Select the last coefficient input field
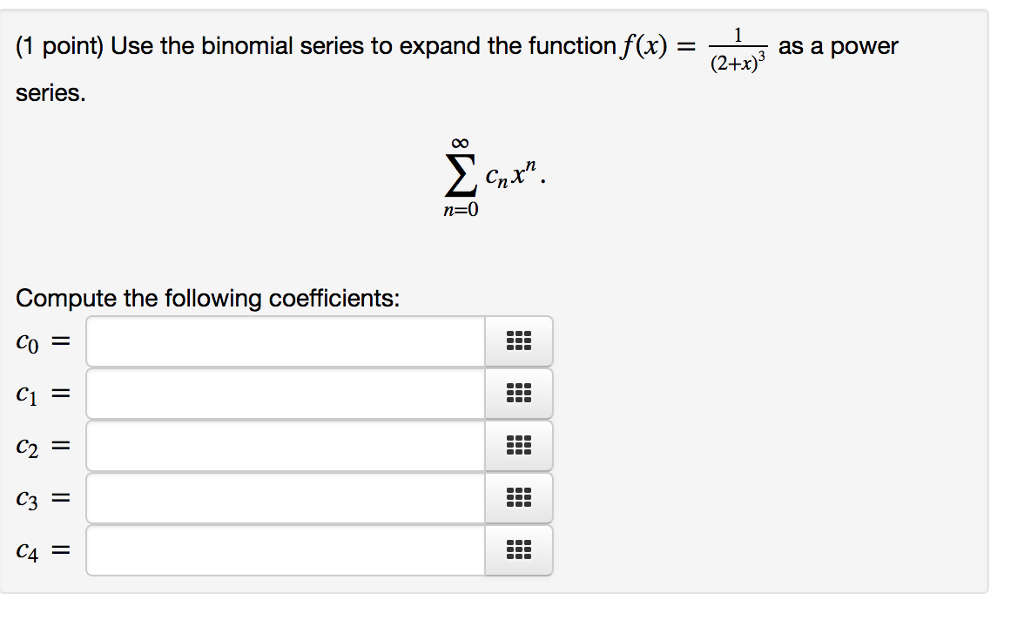Image resolution: width=1024 pixels, height=620 pixels. pyautogui.click(x=285, y=549)
